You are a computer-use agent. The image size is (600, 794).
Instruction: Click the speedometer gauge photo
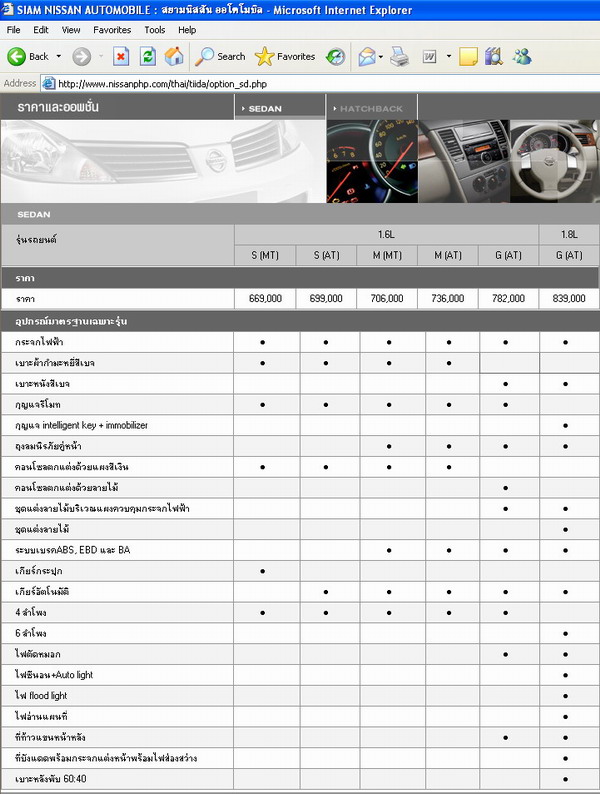click(x=372, y=162)
